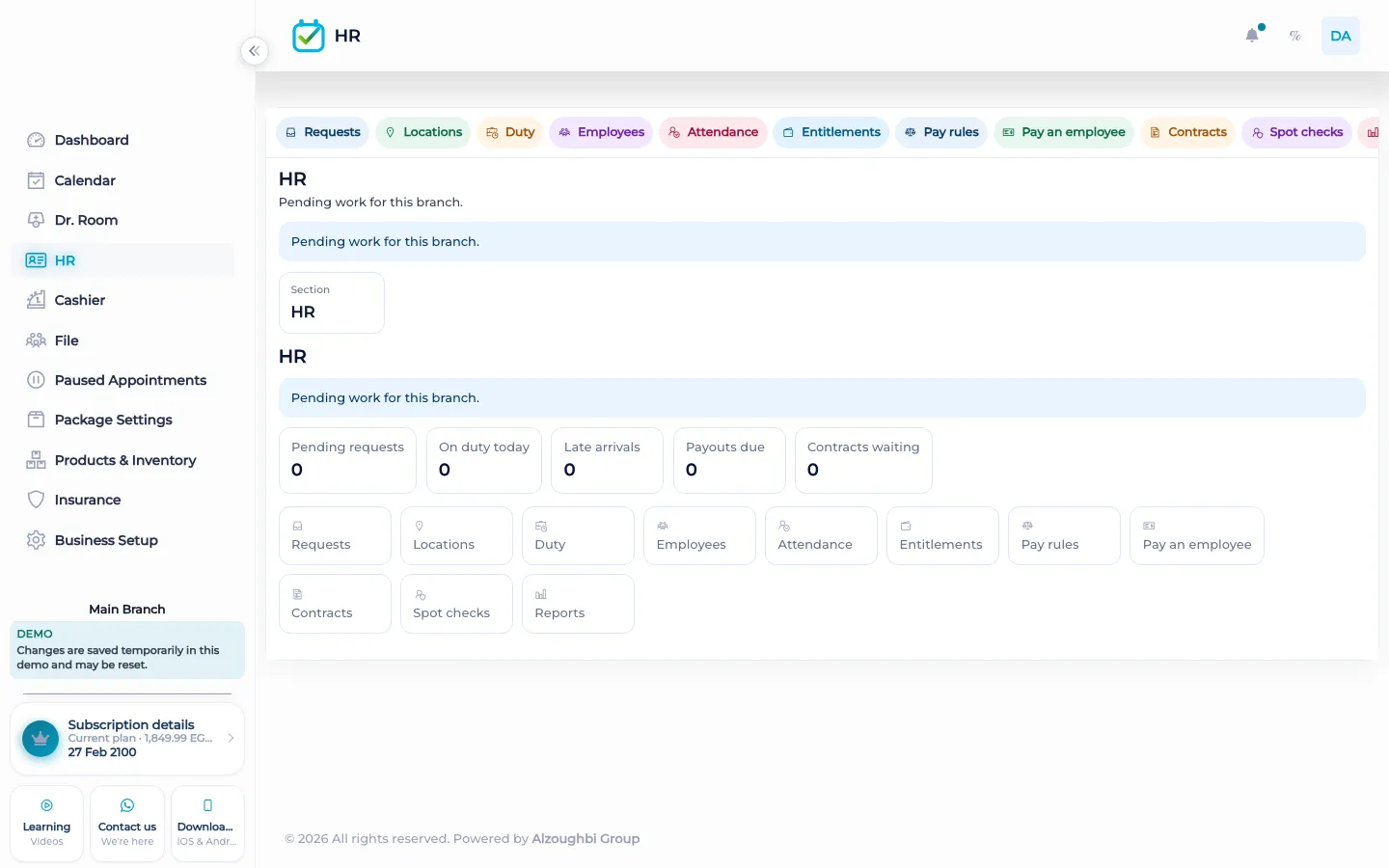Switch to the Locations tab
Viewport: 1389px width, 868px height.
click(x=422, y=132)
